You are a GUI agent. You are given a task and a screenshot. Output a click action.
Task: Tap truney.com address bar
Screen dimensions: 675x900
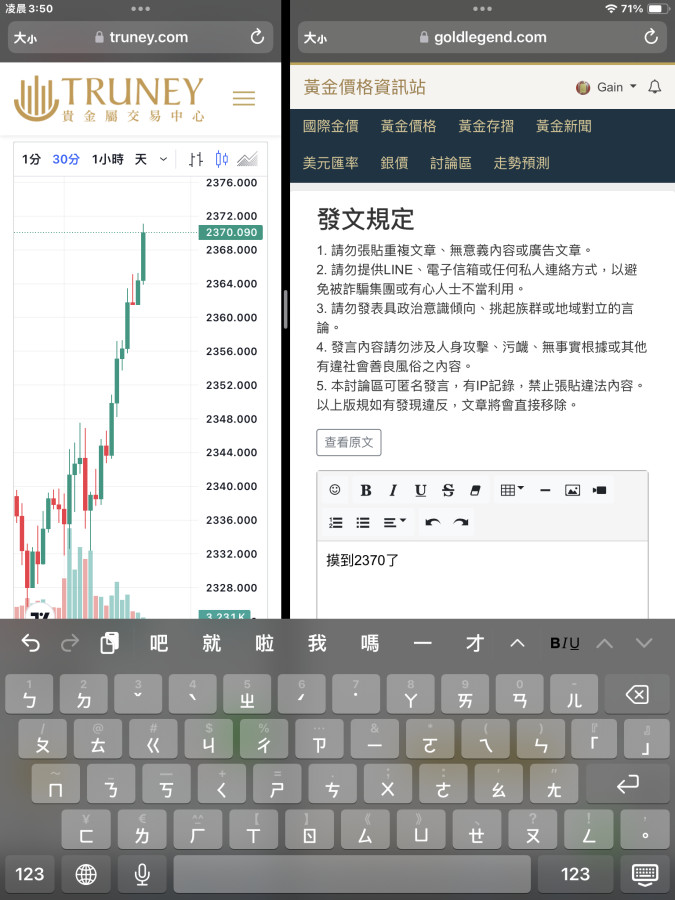point(141,37)
